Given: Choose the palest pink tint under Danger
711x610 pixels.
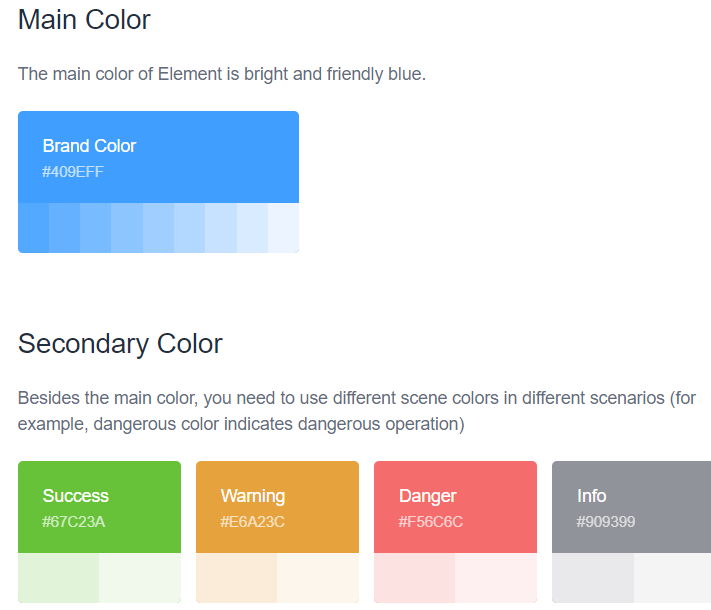Looking at the screenshot, I should tap(496, 578).
